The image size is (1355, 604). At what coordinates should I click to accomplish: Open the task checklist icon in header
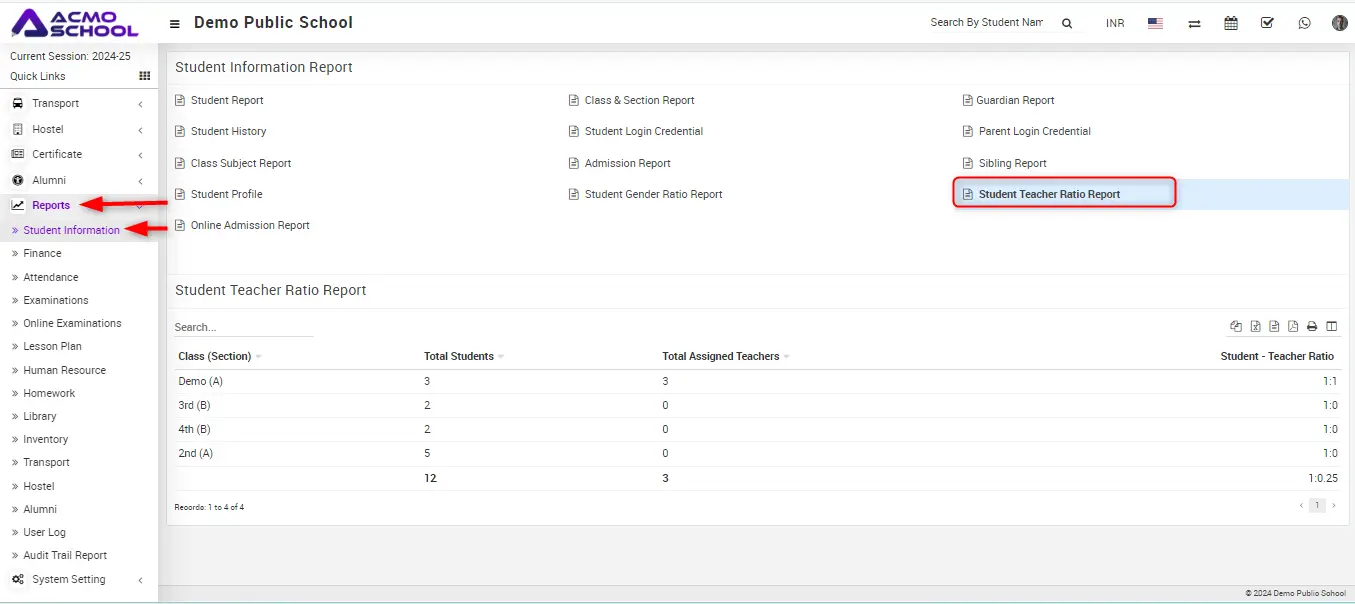pyautogui.click(x=1267, y=23)
